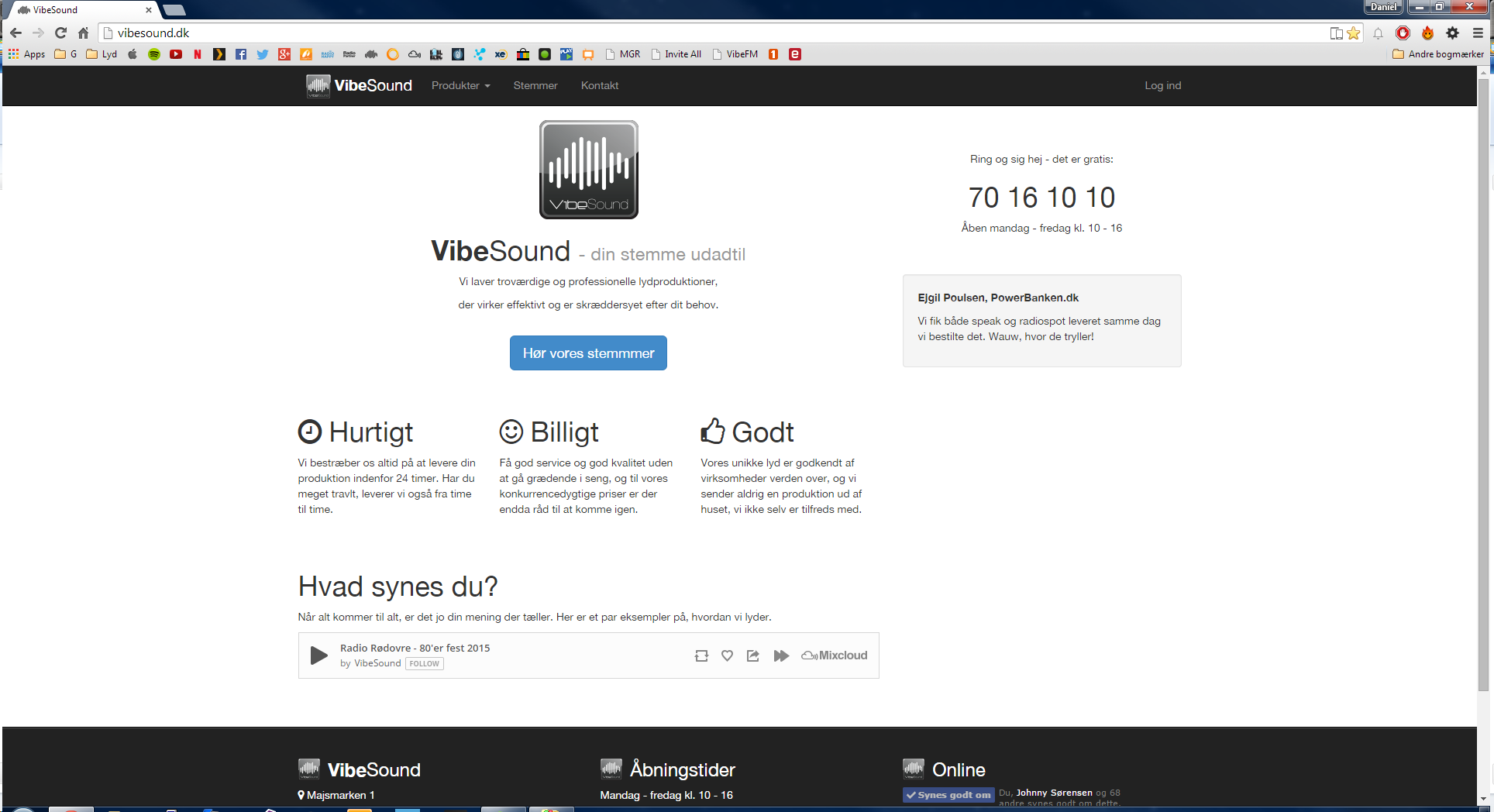Open the Spotify bookmark
1494x812 pixels.
[154, 54]
